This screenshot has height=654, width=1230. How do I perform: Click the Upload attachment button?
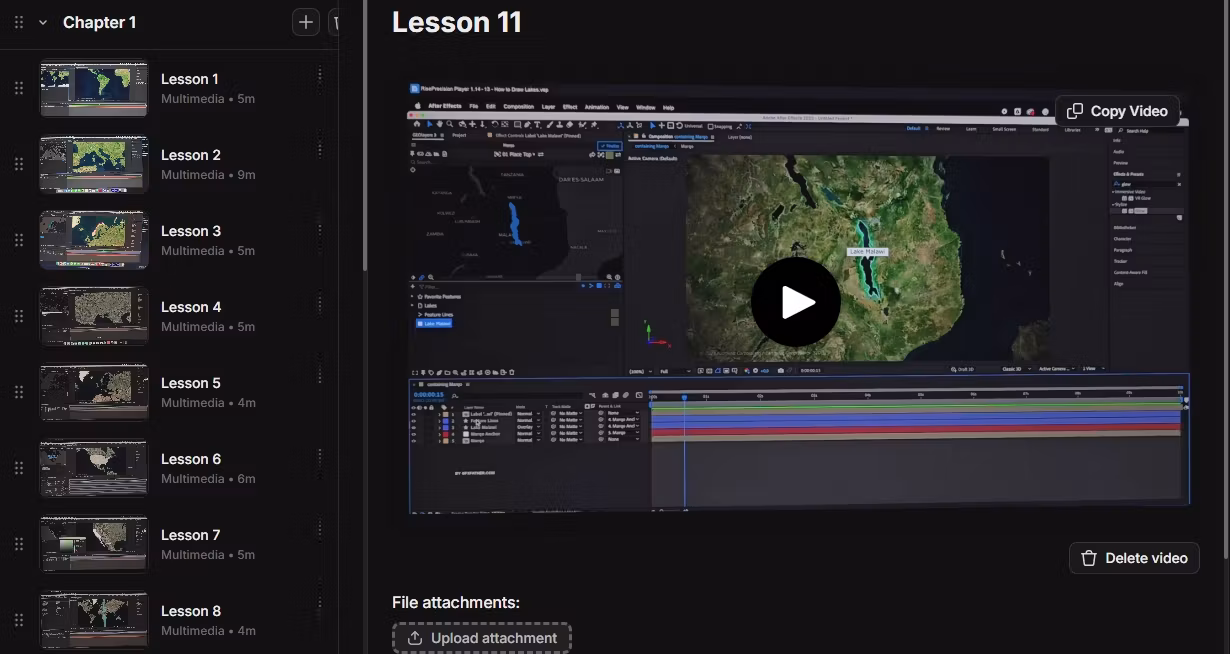[x=482, y=638]
